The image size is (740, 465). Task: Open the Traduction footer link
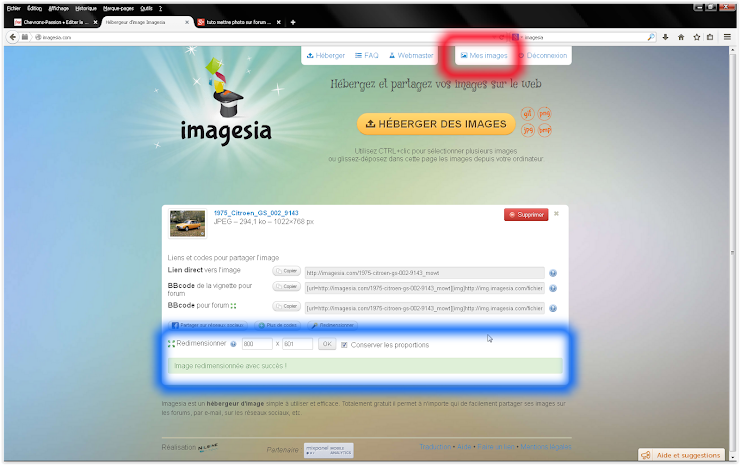click(435, 447)
